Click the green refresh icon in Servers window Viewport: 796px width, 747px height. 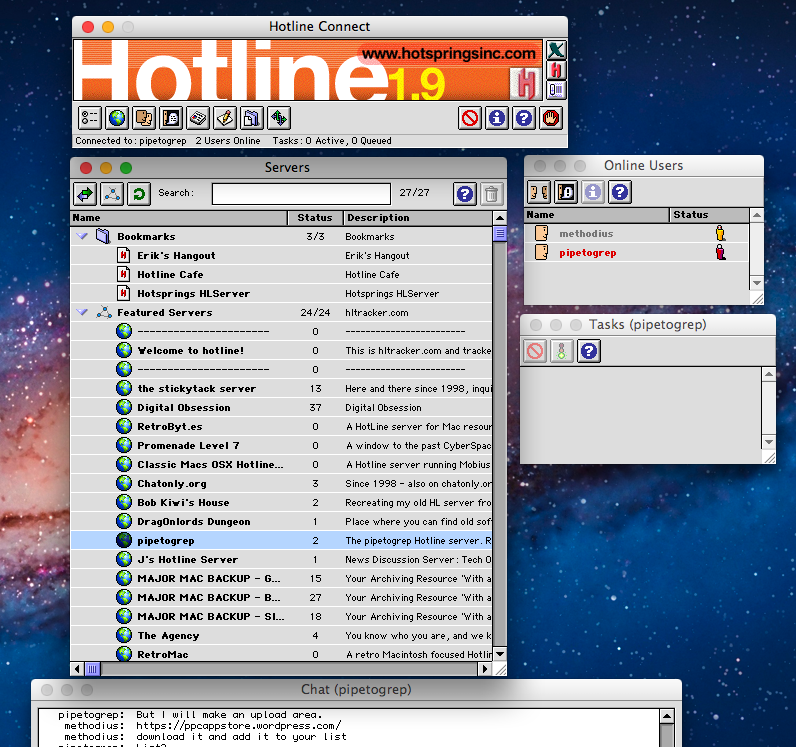click(139, 193)
